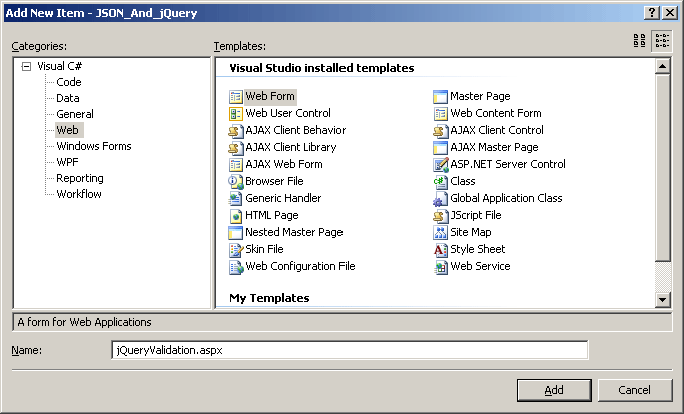Viewport: 684px width, 414px height.
Task: Select the HTML Page icon
Action: click(x=236, y=216)
